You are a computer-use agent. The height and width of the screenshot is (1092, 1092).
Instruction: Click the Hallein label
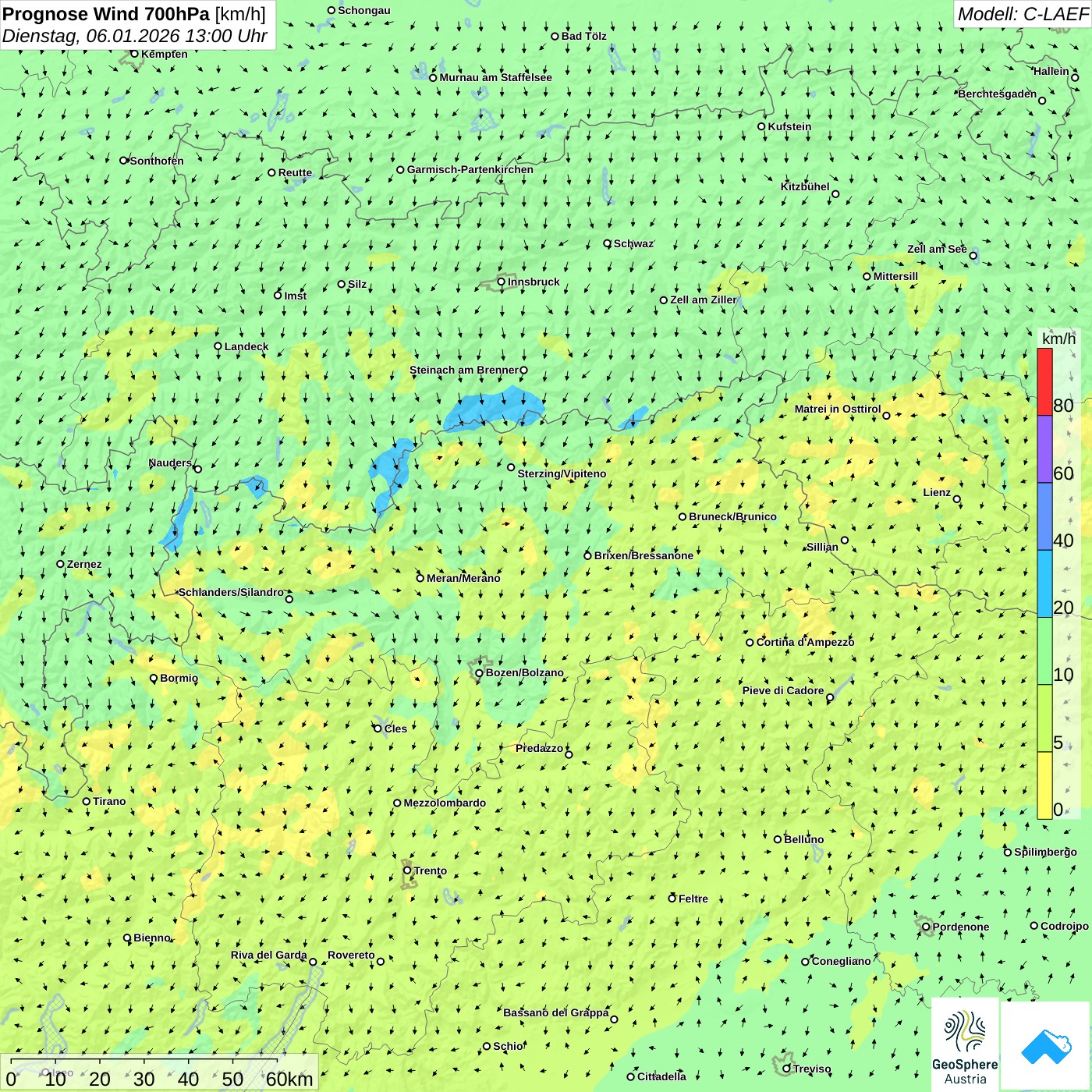click(x=1051, y=71)
